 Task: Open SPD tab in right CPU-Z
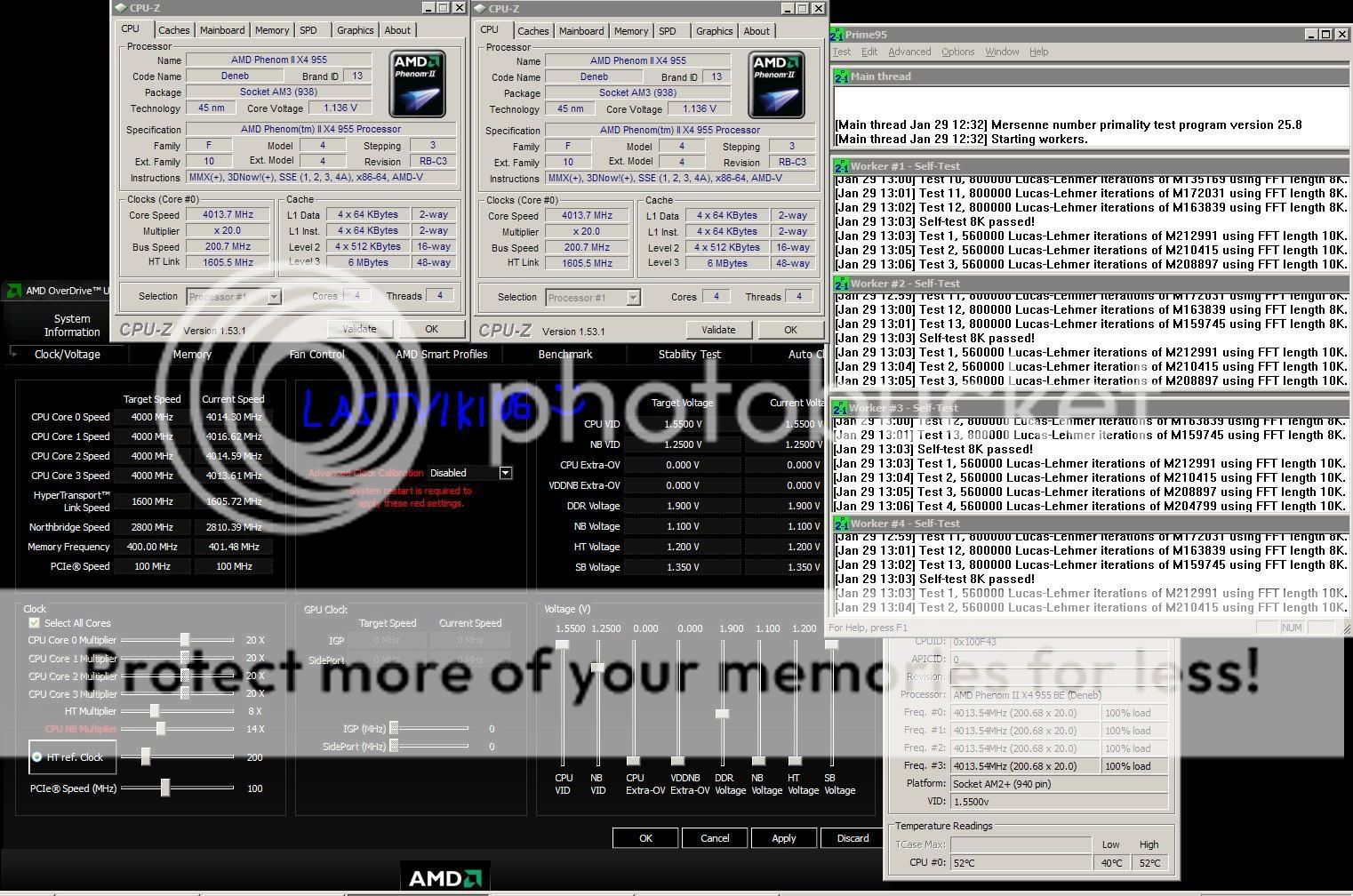(x=668, y=31)
